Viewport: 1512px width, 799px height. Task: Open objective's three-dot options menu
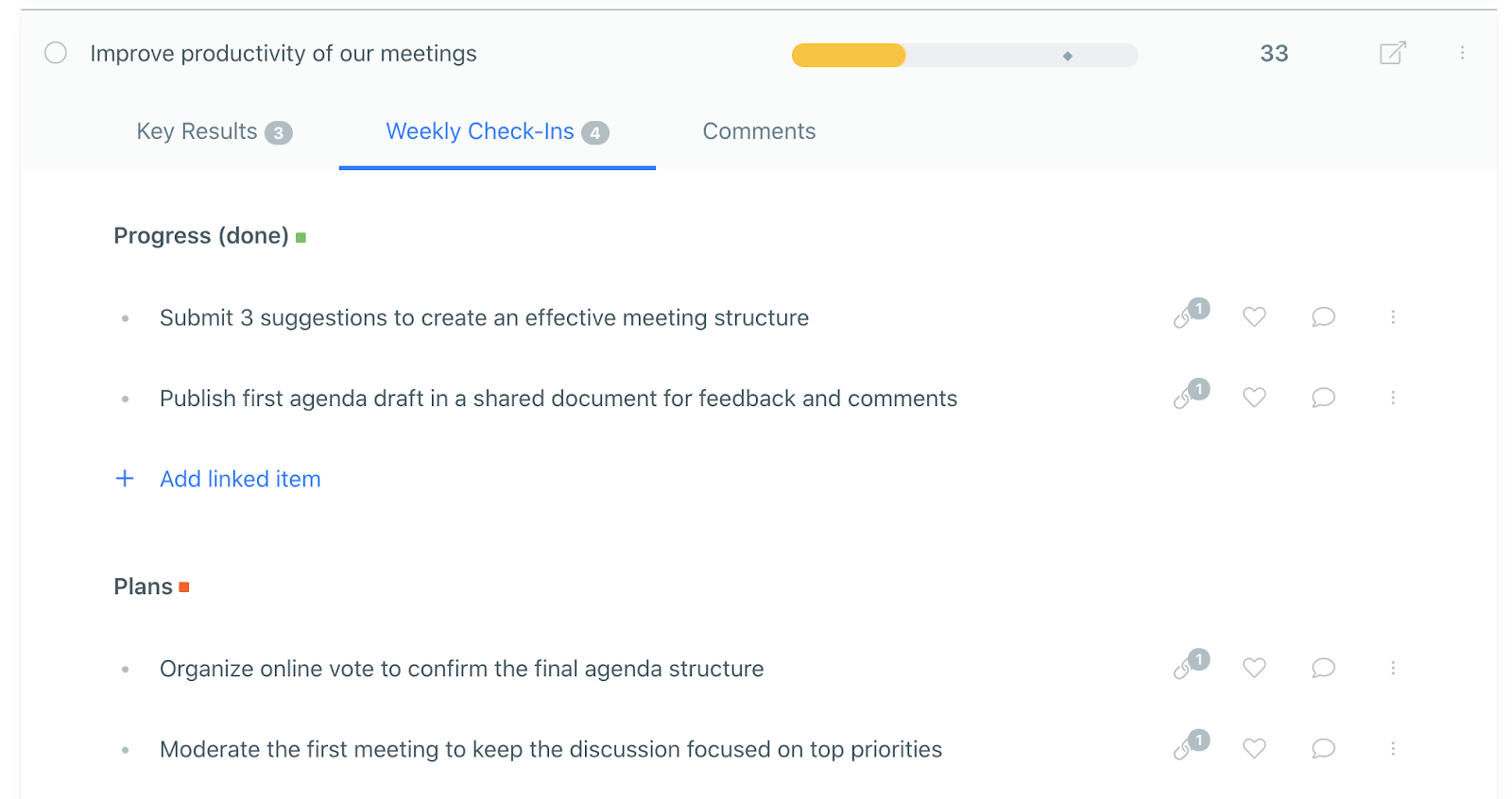(1462, 53)
